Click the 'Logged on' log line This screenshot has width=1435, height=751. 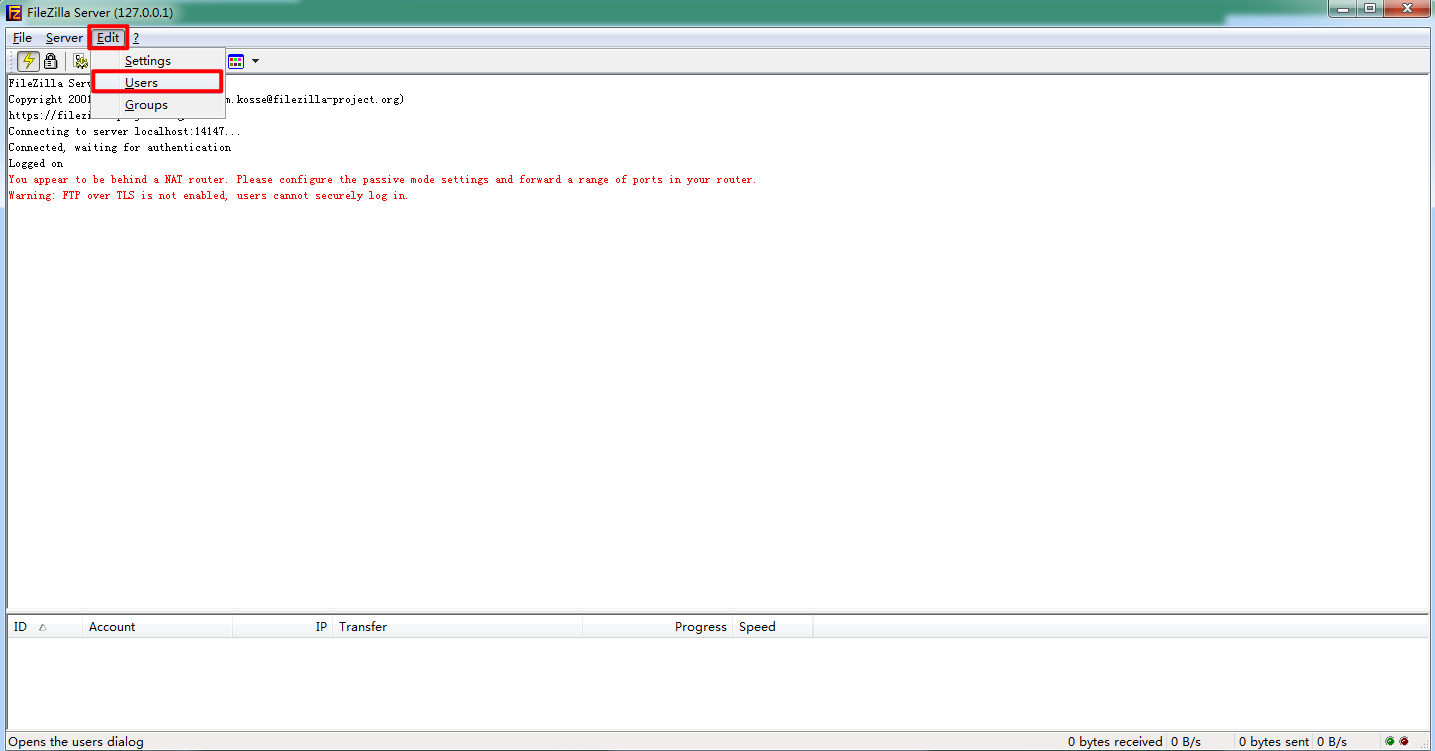(x=36, y=164)
